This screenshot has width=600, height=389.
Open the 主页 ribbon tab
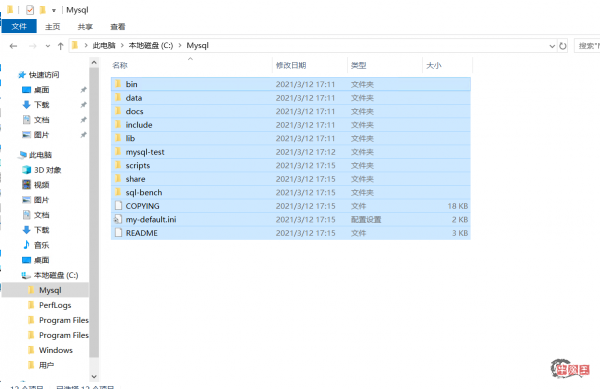tap(52, 26)
